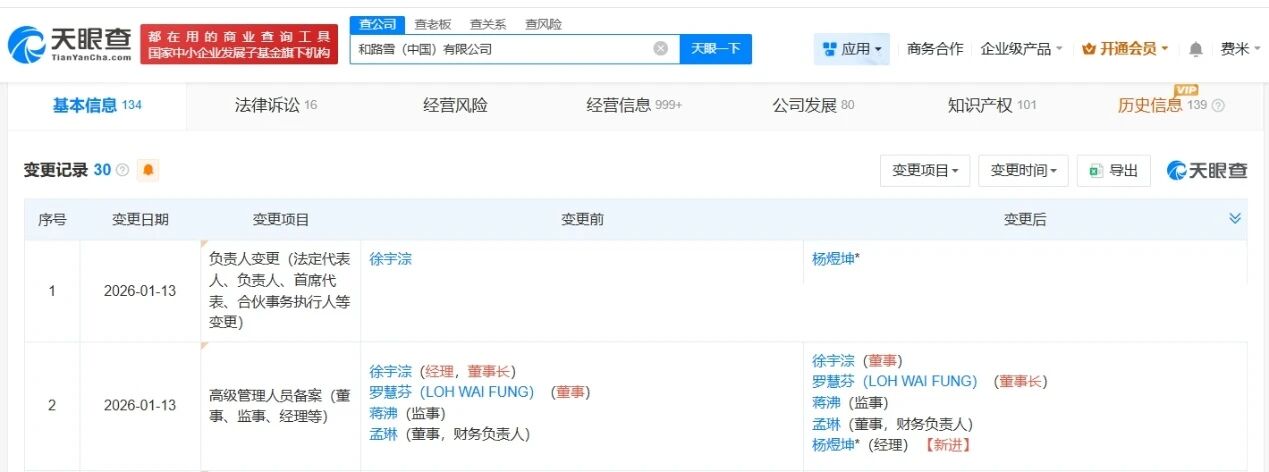This screenshot has height=472, width=1269.
Task: Open the 变更项目 filter dropdown
Action: pos(925,171)
